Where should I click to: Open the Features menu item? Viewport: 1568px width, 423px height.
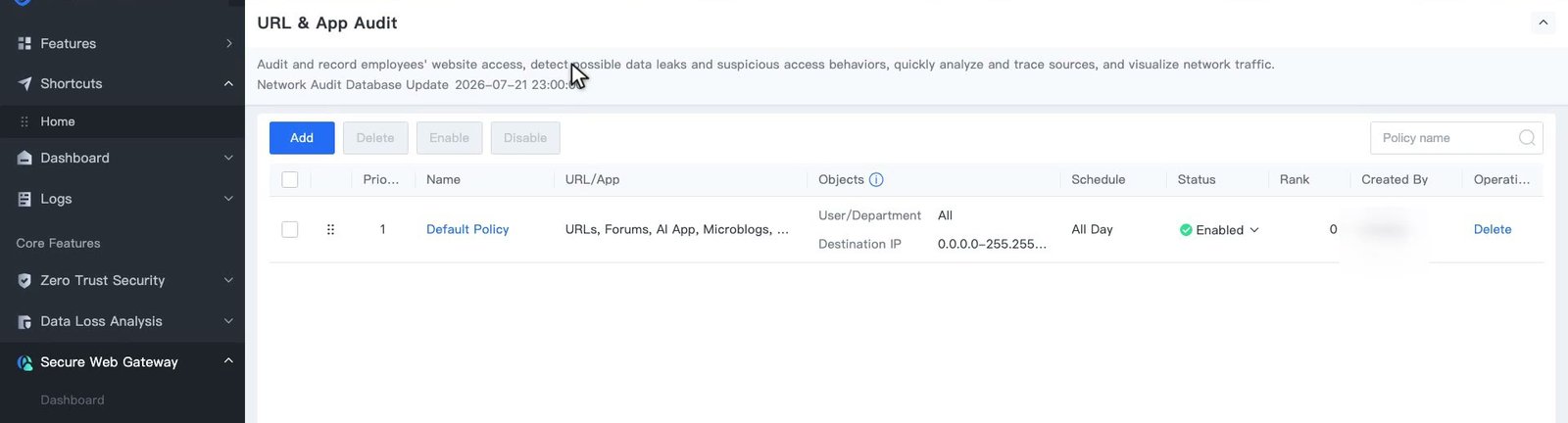(69, 44)
